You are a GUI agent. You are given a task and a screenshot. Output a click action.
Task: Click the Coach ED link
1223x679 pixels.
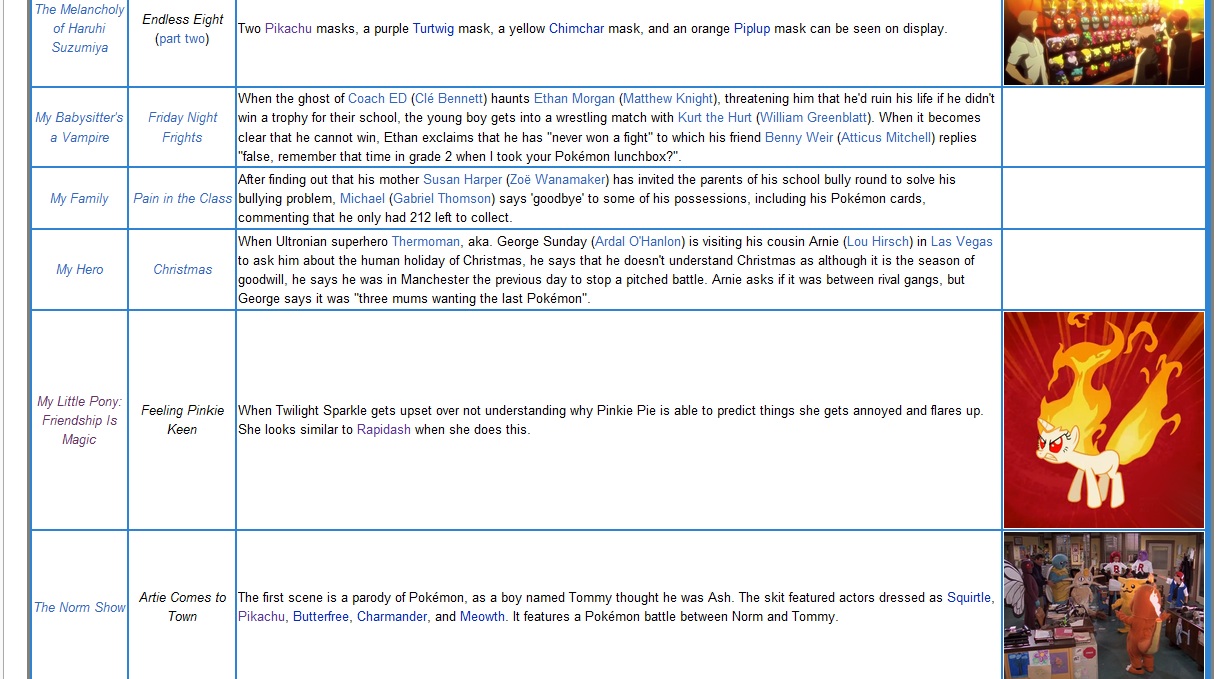point(377,99)
